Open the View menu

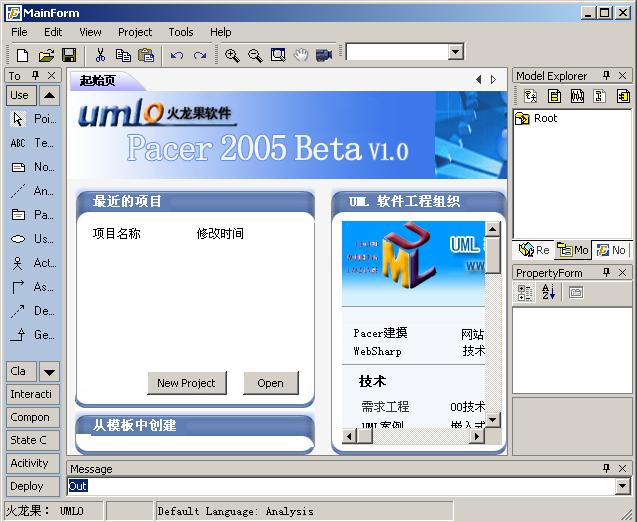pyautogui.click(x=90, y=32)
